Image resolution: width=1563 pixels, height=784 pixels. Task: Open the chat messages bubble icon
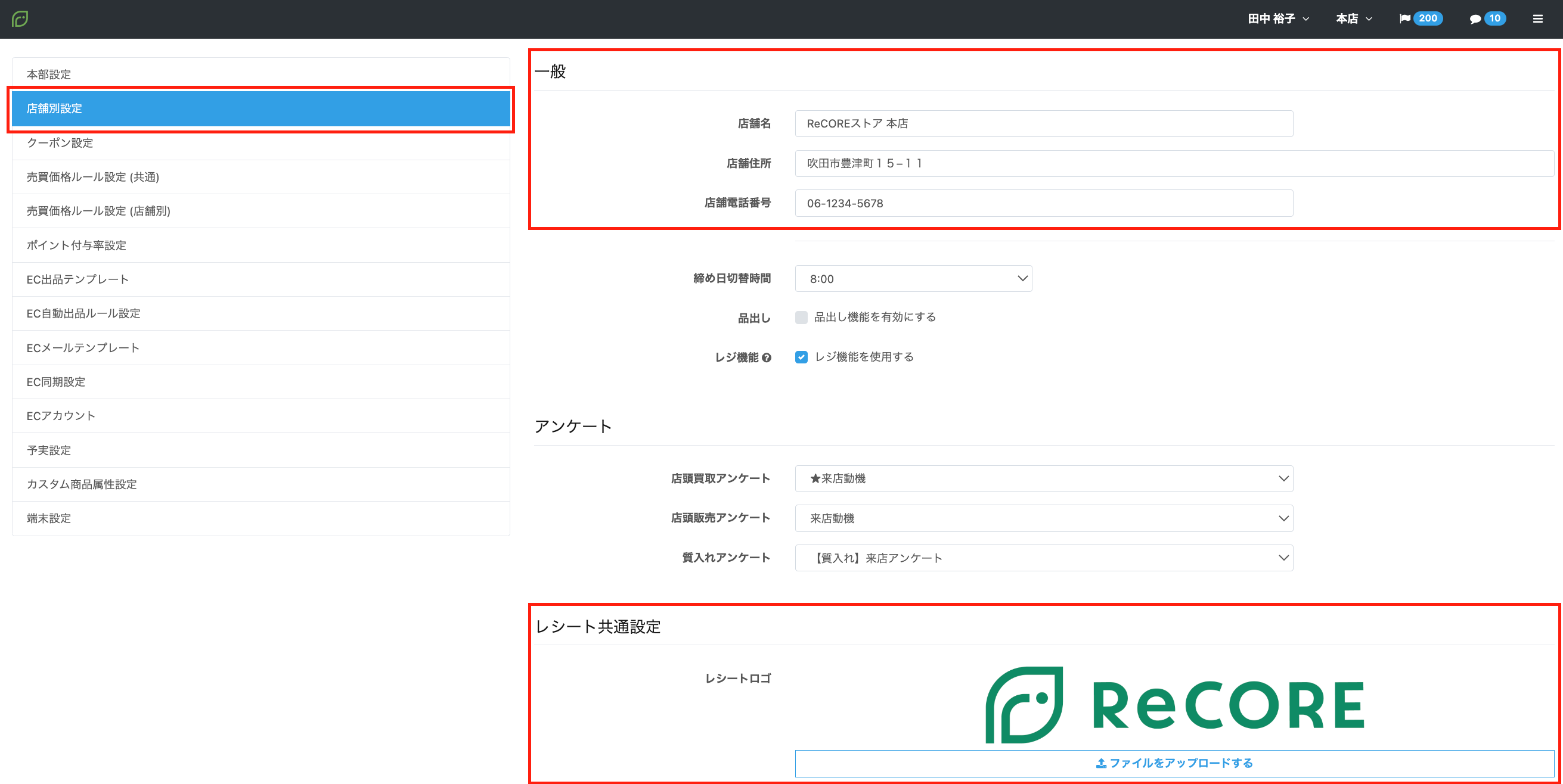coord(1475,19)
